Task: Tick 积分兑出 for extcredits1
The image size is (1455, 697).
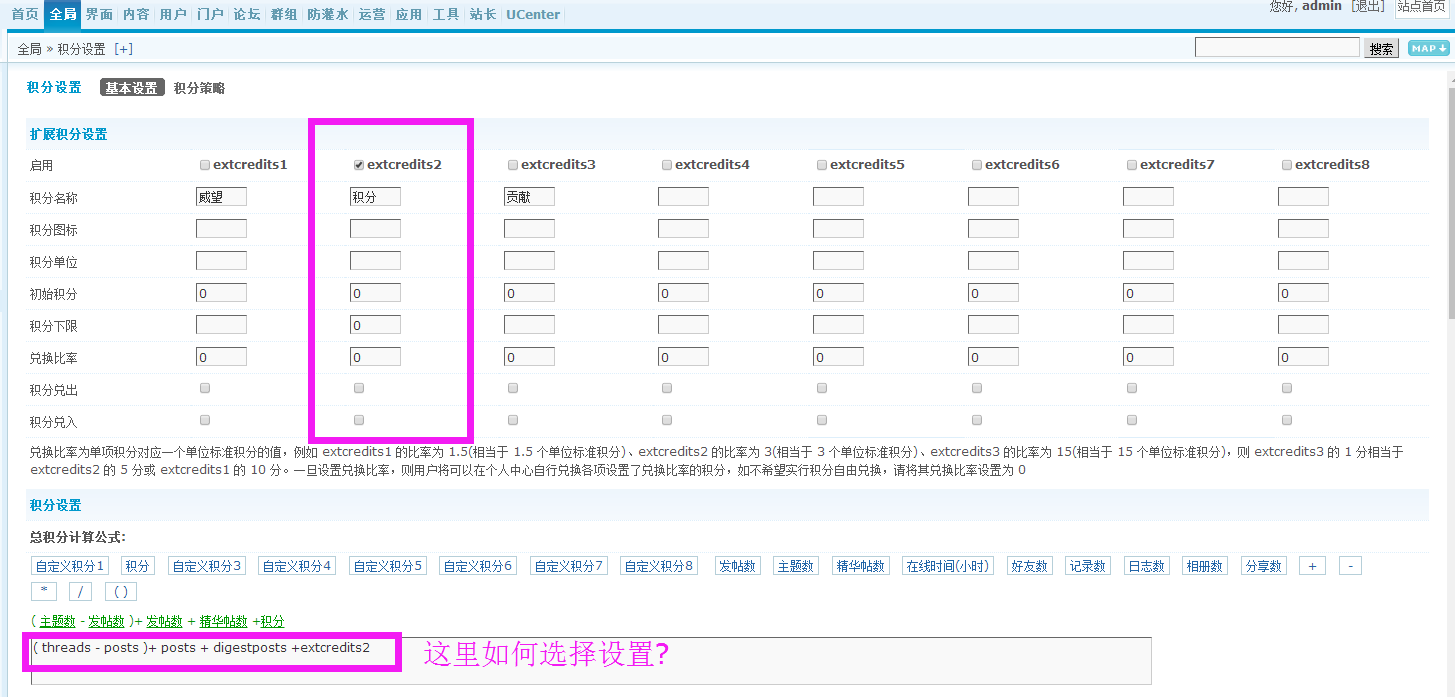Action: [x=205, y=387]
